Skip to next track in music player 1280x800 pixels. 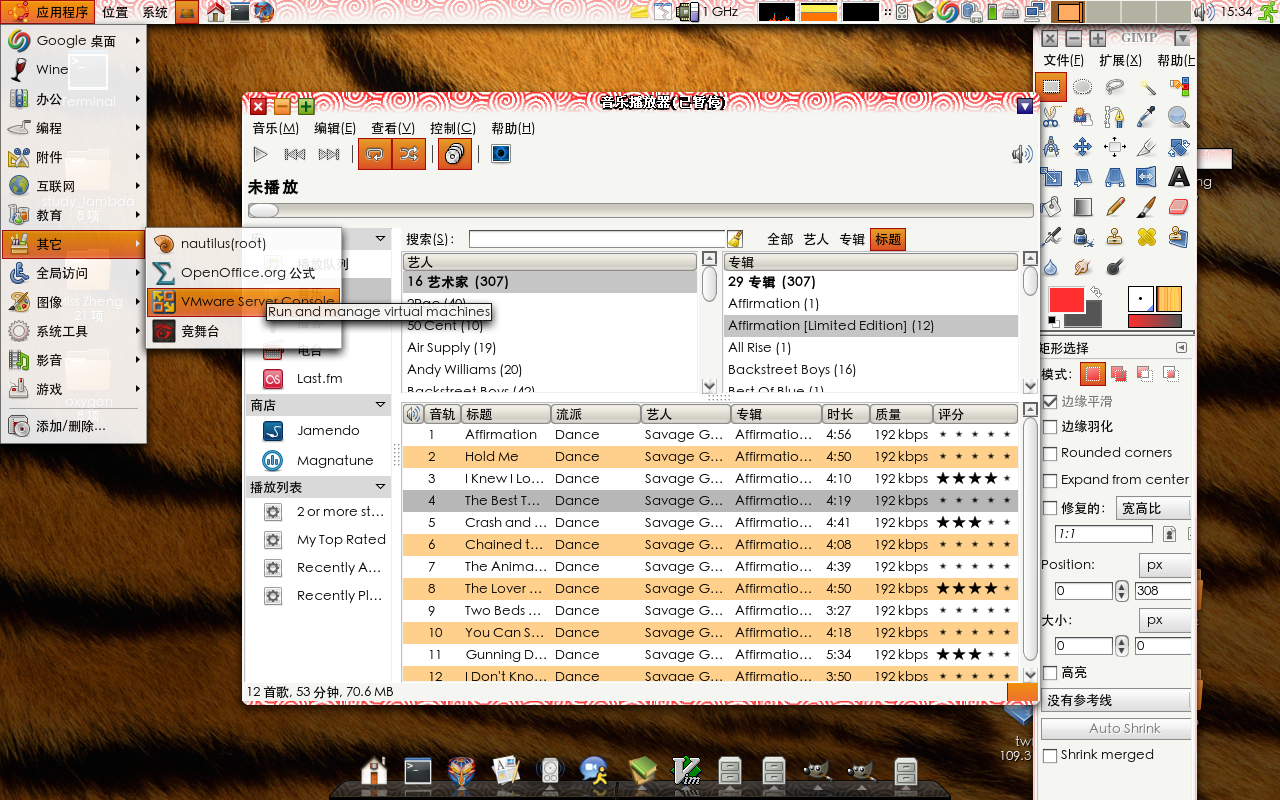(x=329, y=154)
